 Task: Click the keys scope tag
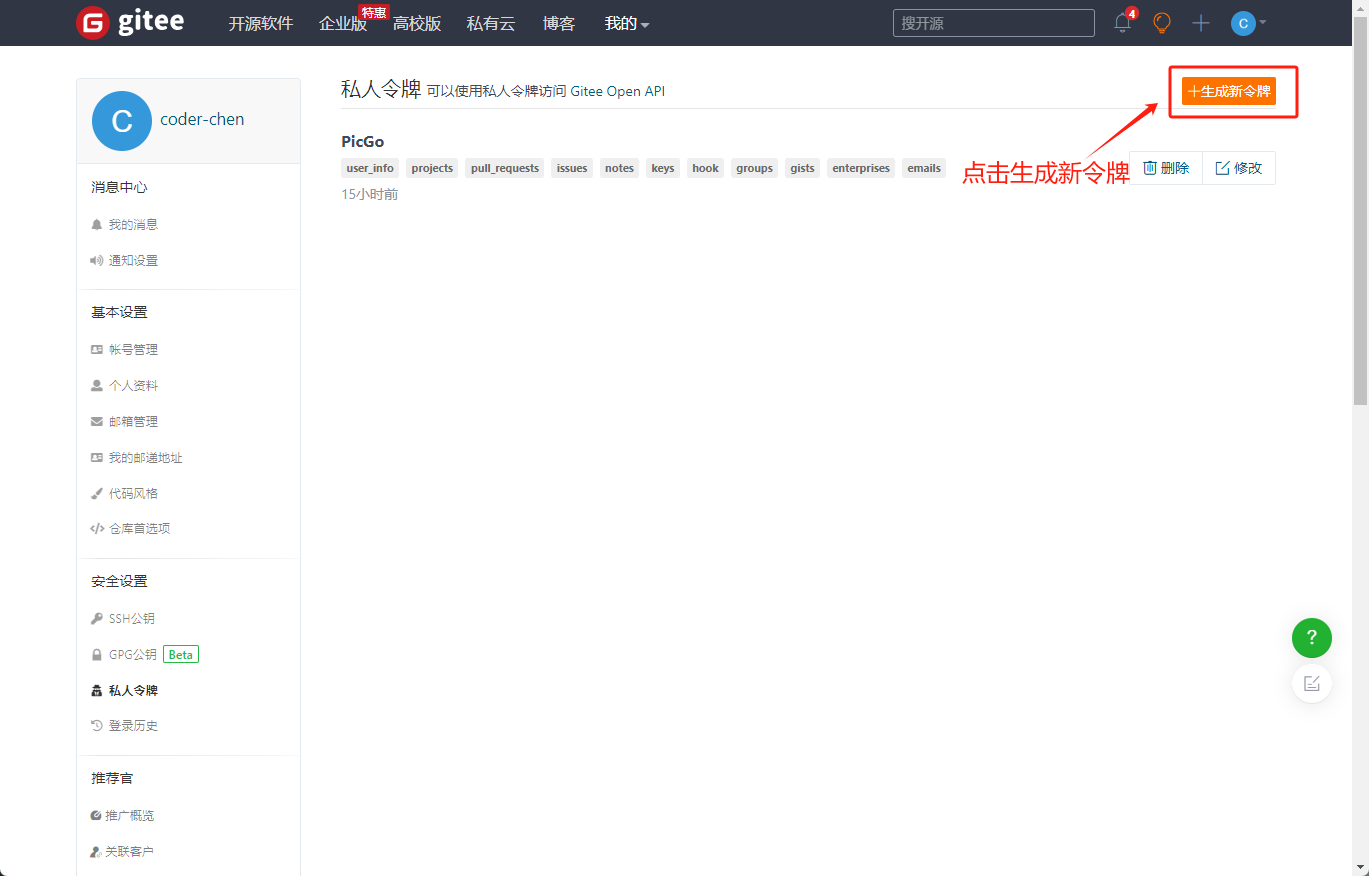point(663,168)
